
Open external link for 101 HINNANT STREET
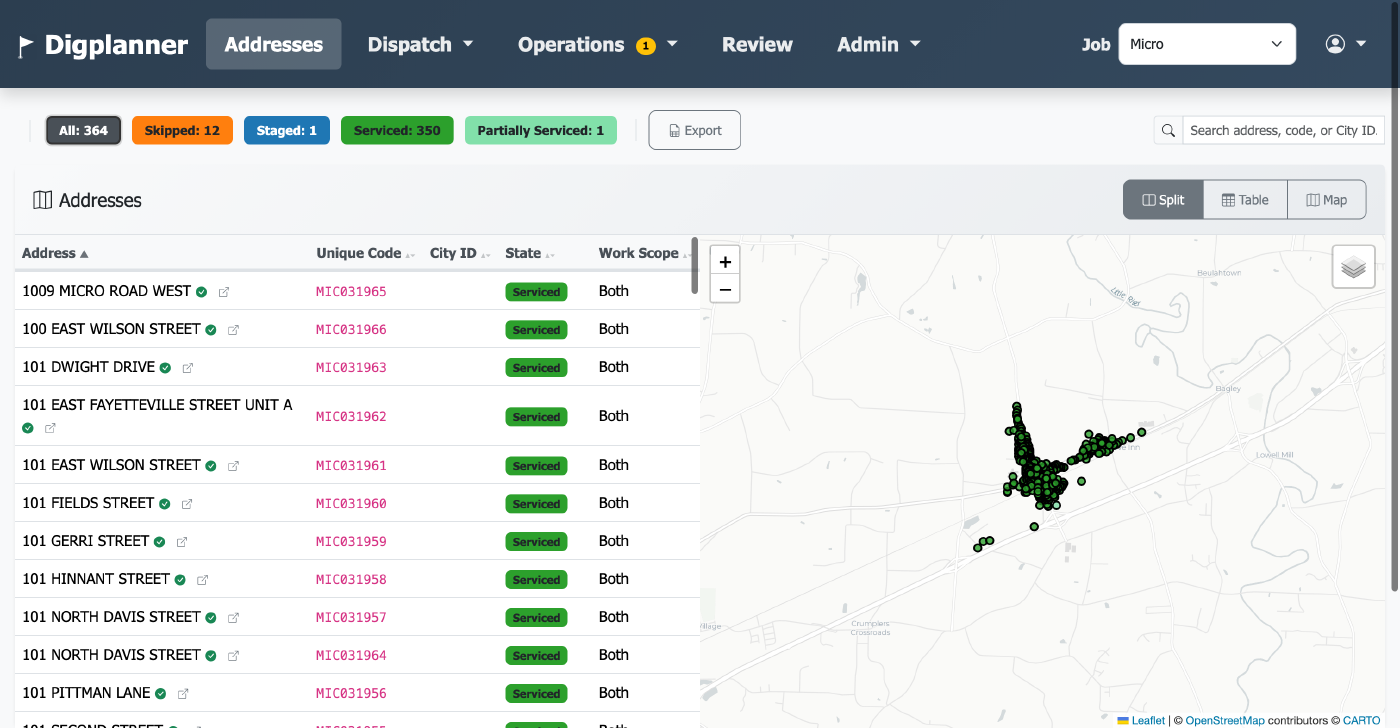pyautogui.click(x=202, y=580)
